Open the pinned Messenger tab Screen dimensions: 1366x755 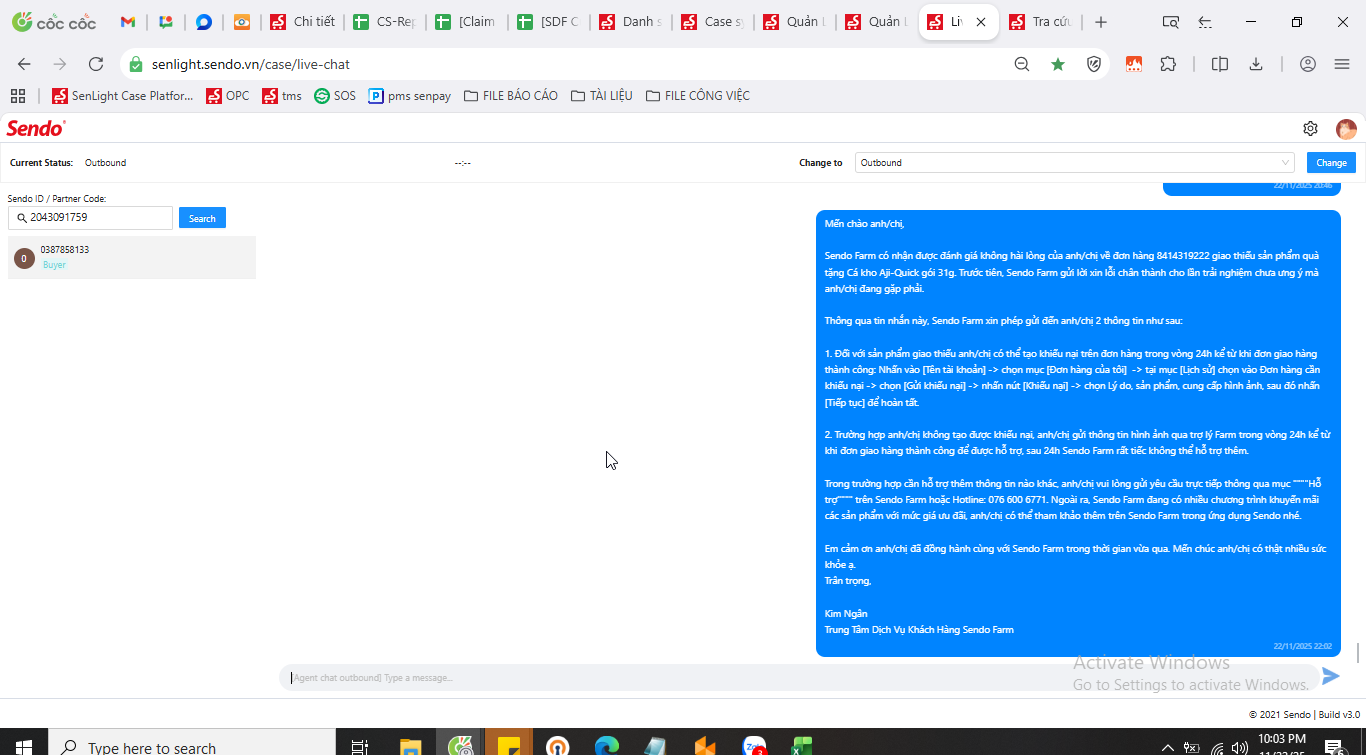(204, 22)
